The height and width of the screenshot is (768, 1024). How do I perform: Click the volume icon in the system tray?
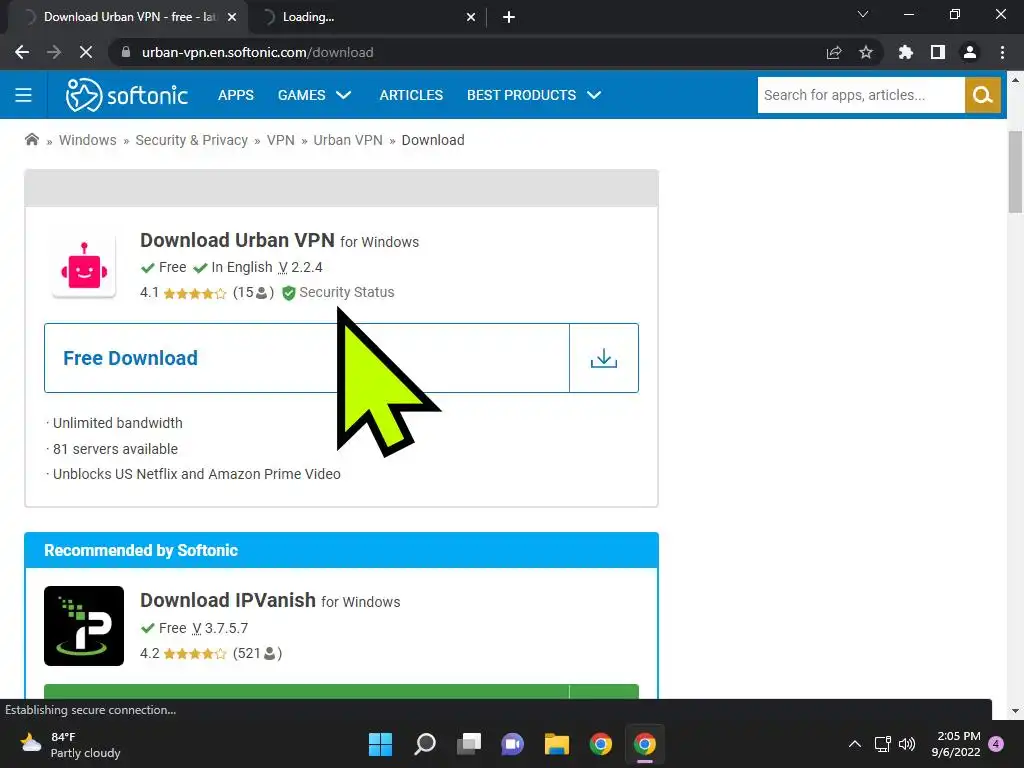tap(906, 744)
